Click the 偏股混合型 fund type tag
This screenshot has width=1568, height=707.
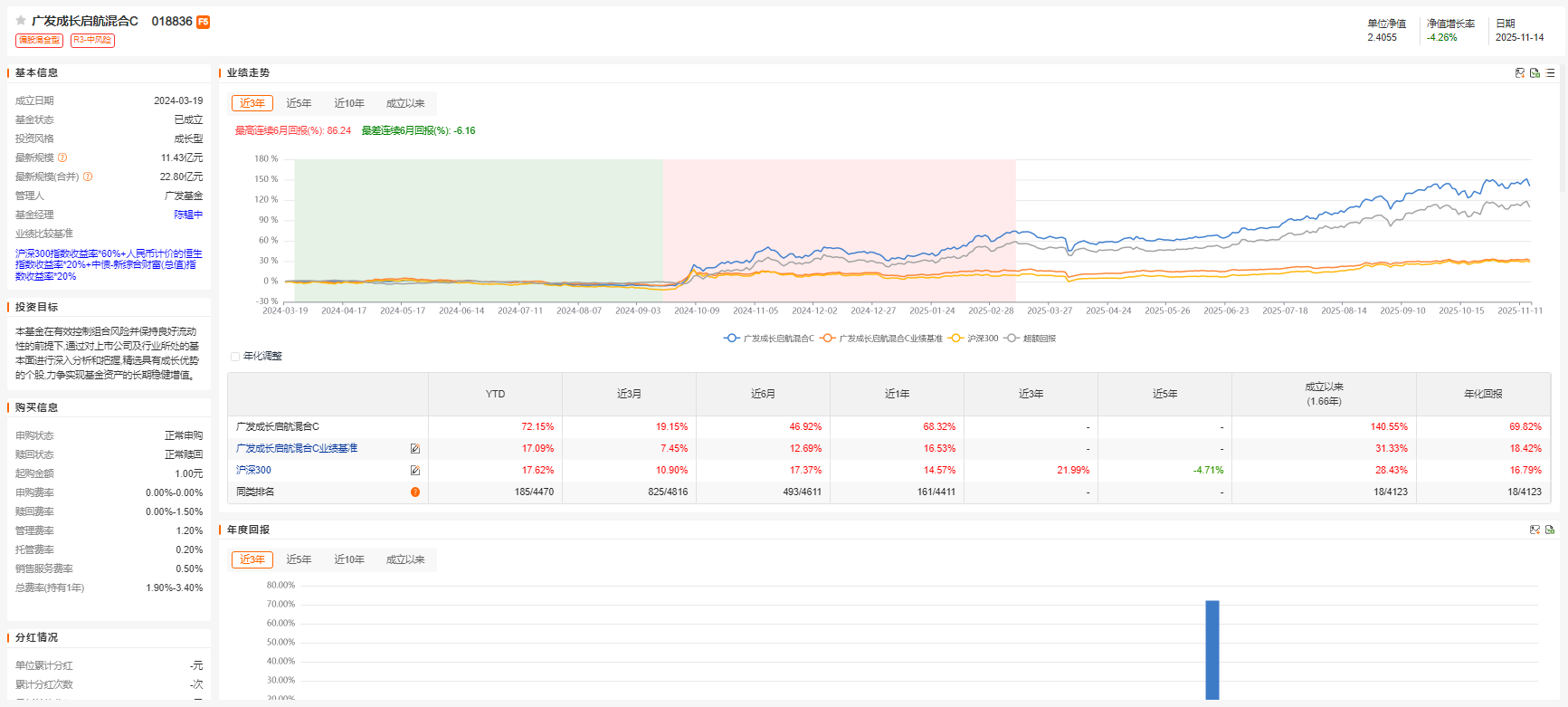coord(39,41)
